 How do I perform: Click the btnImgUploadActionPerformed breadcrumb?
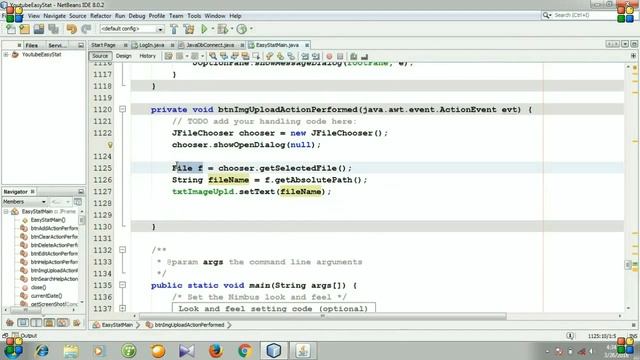189,325
